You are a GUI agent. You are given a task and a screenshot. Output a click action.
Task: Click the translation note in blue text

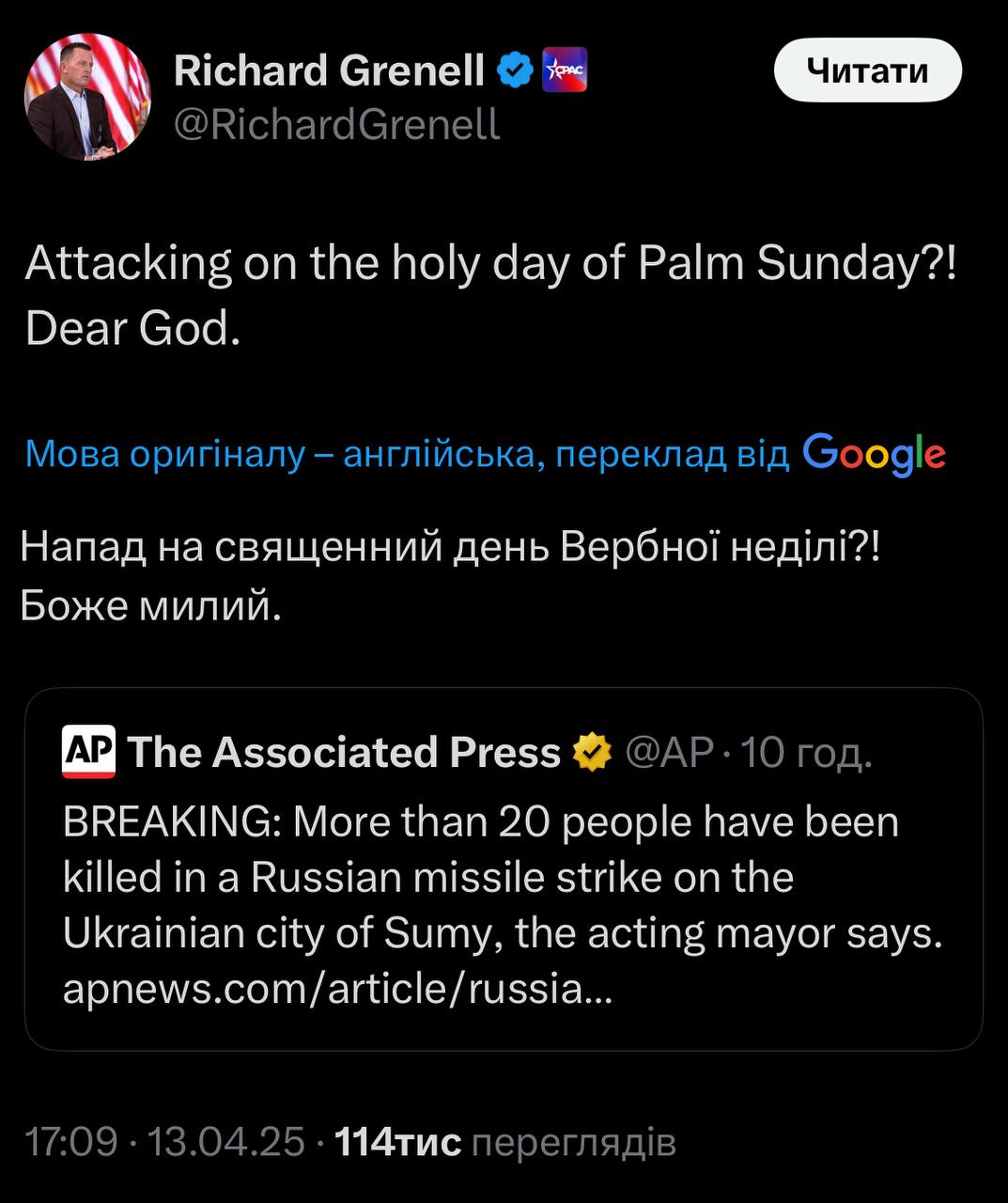(406, 454)
